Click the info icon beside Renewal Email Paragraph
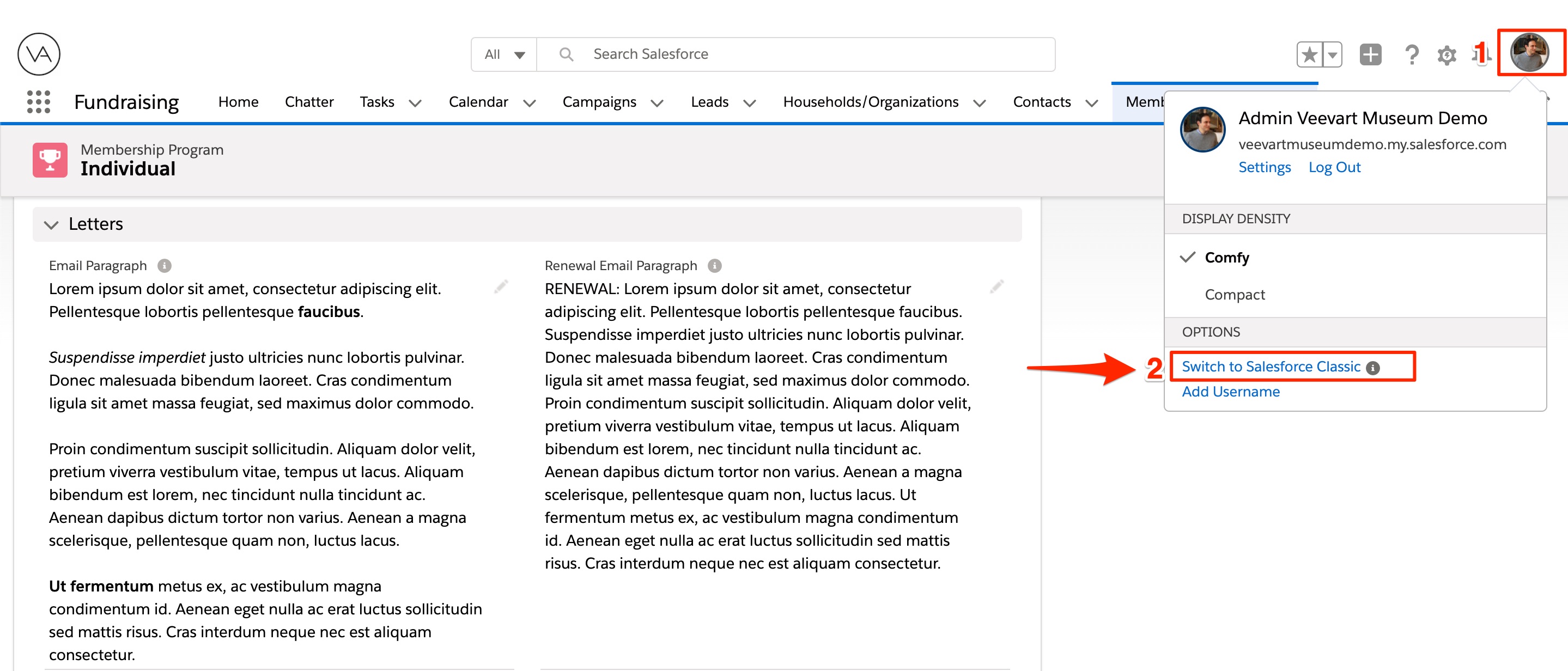This screenshot has height=671, width=1568. pos(715,265)
